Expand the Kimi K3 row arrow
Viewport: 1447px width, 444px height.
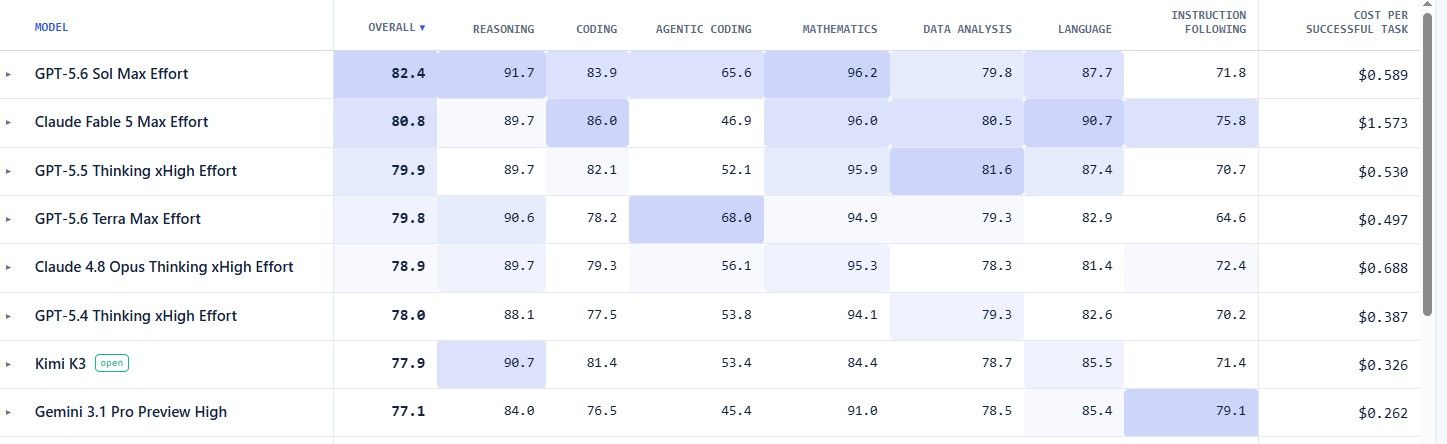click(x=9, y=364)
